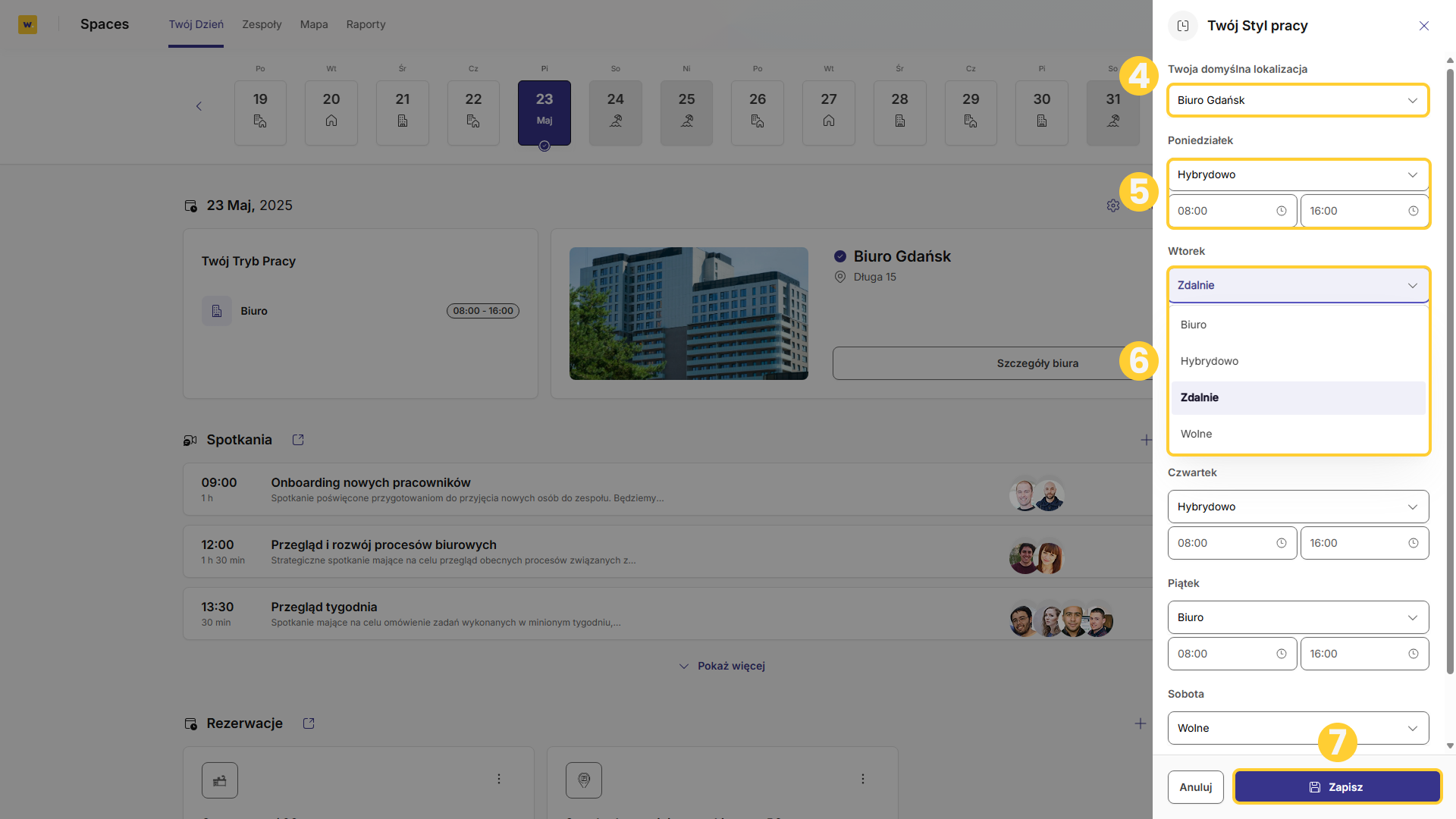Open Piątek Biuro work mode dropdown
1456x819 pixels.
1298,617
